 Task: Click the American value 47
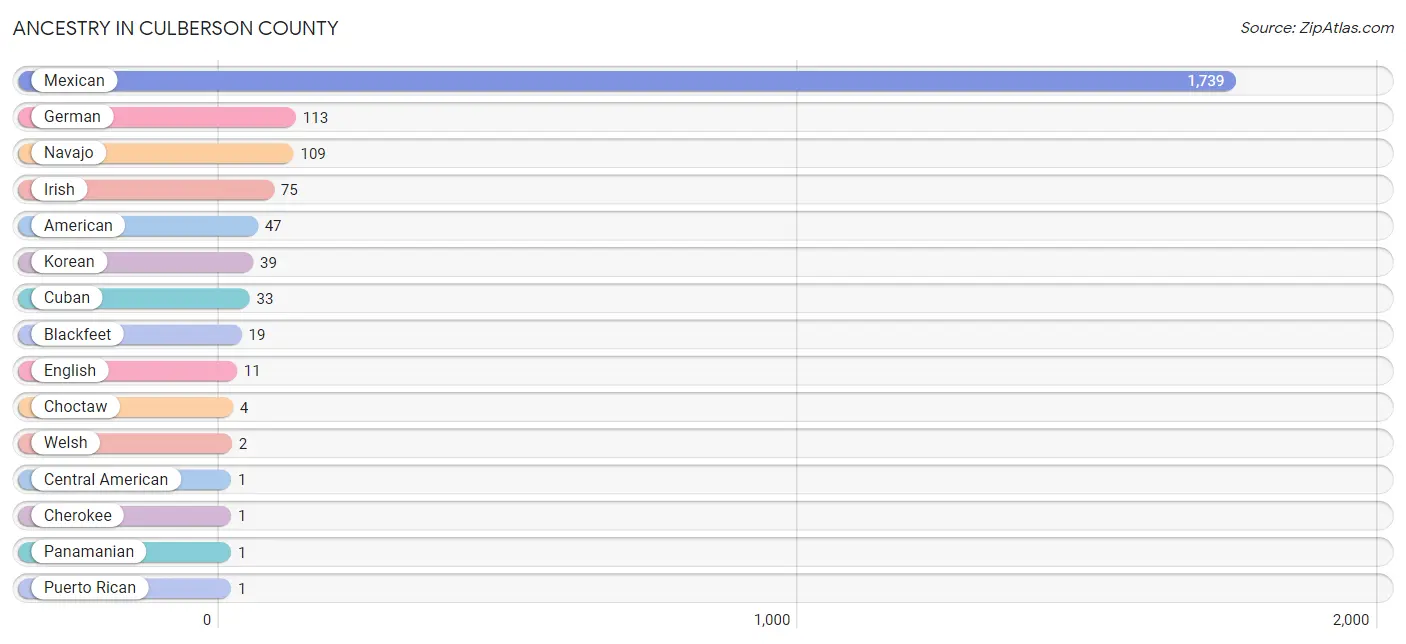(x=273, y=226)
